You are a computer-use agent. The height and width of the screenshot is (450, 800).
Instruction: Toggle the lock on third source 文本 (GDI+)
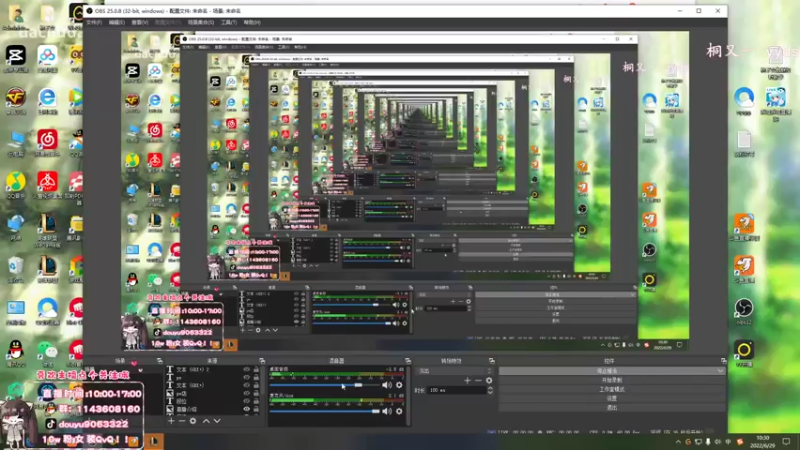tap(256, 385)
